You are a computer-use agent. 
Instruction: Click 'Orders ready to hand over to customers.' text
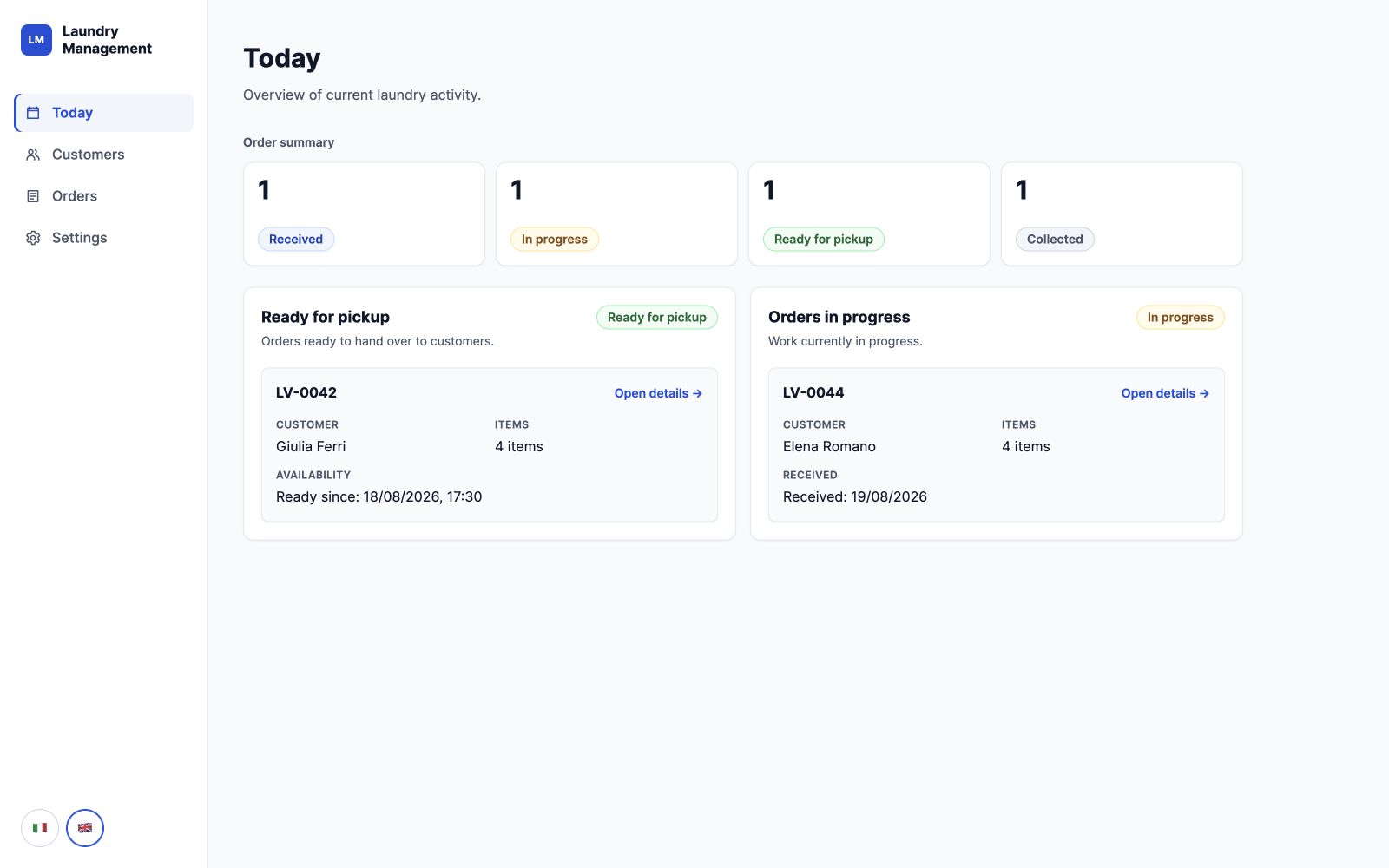pyautogui.click(x=378, y=341)
